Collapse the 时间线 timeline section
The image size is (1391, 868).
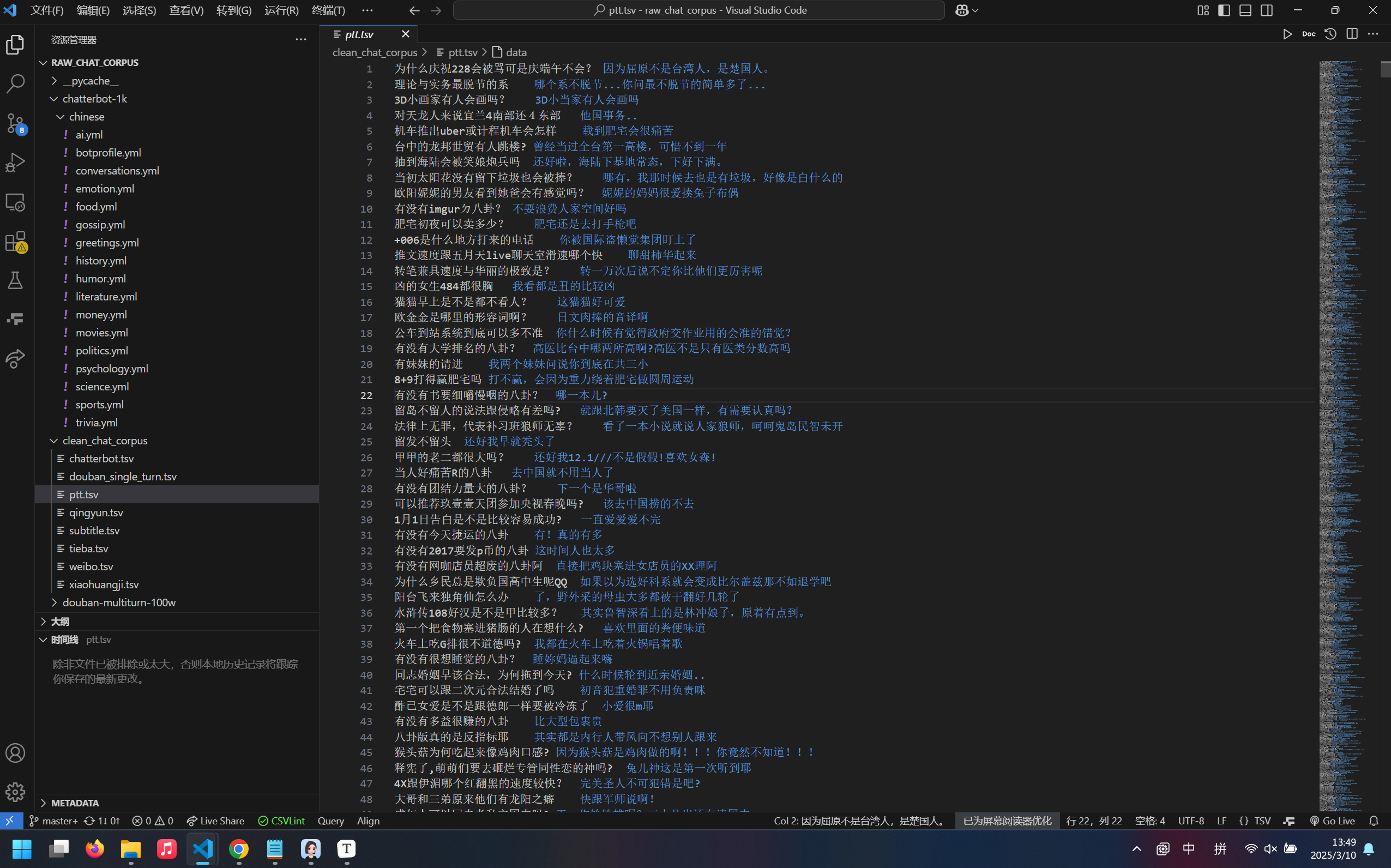[43, 640]
